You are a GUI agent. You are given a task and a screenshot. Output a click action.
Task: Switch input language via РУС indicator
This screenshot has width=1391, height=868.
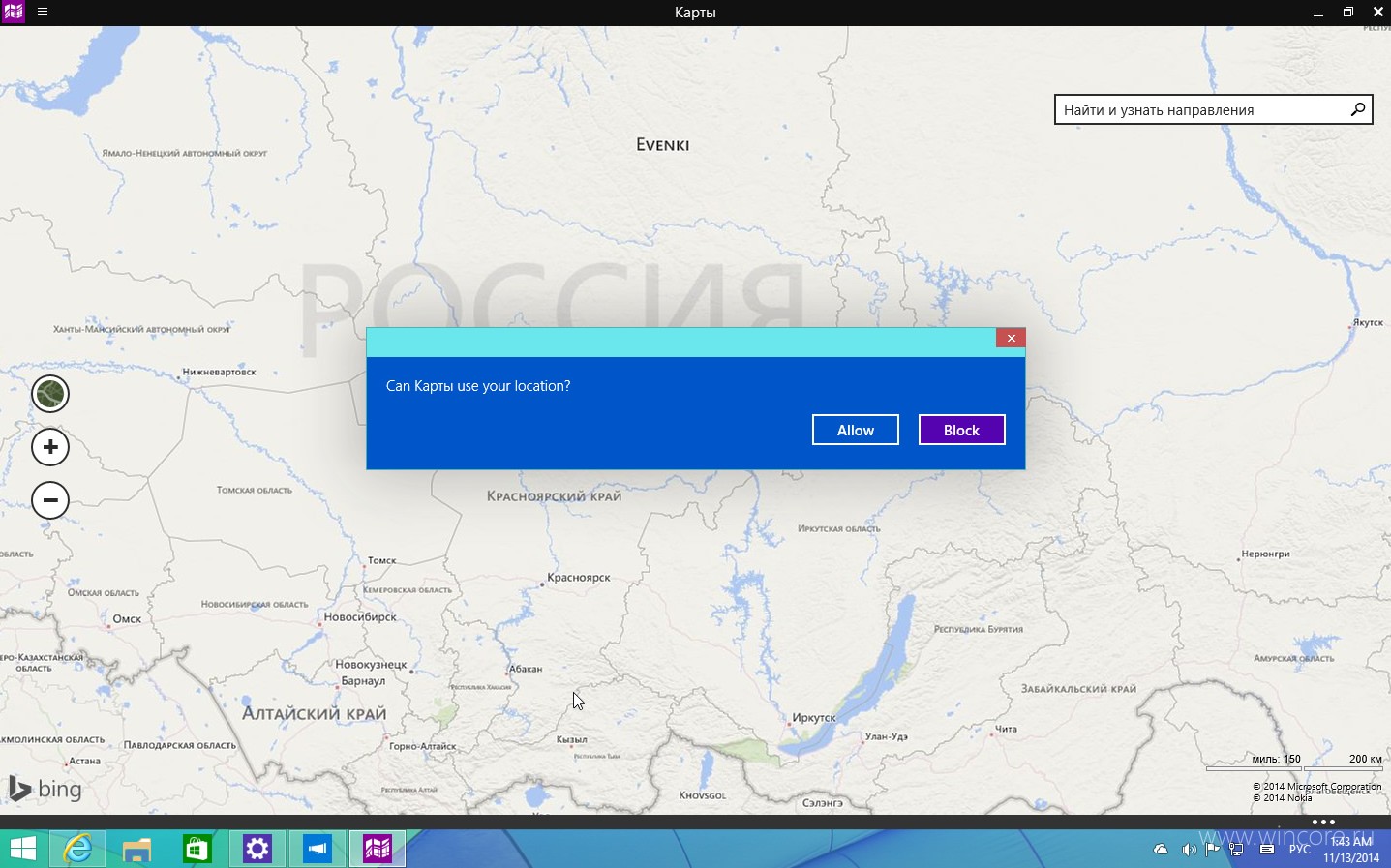pyautogui.click(x=1300, y=850)
